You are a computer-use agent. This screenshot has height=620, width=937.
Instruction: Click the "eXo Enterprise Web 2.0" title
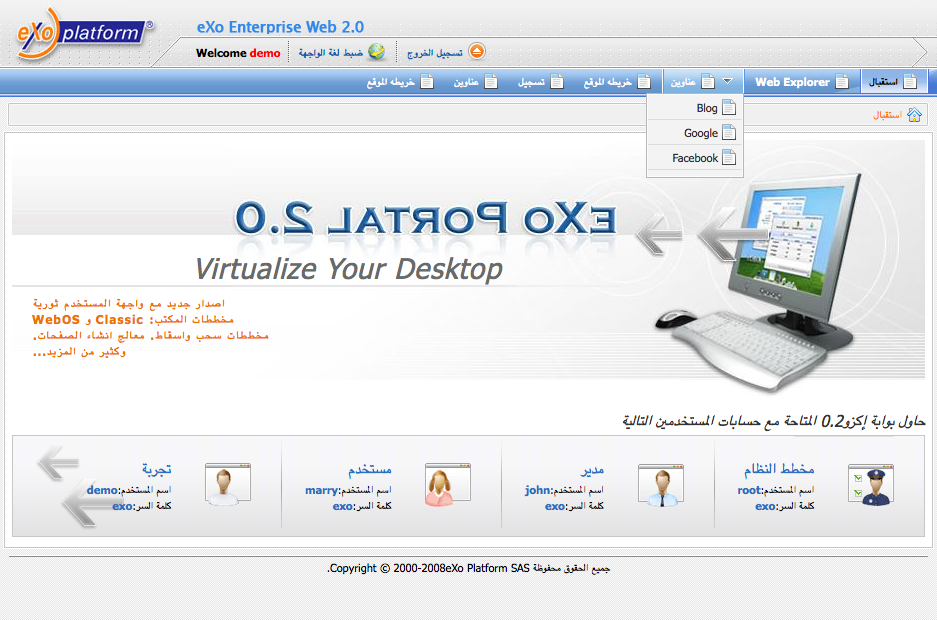click(x=280, y=27)
